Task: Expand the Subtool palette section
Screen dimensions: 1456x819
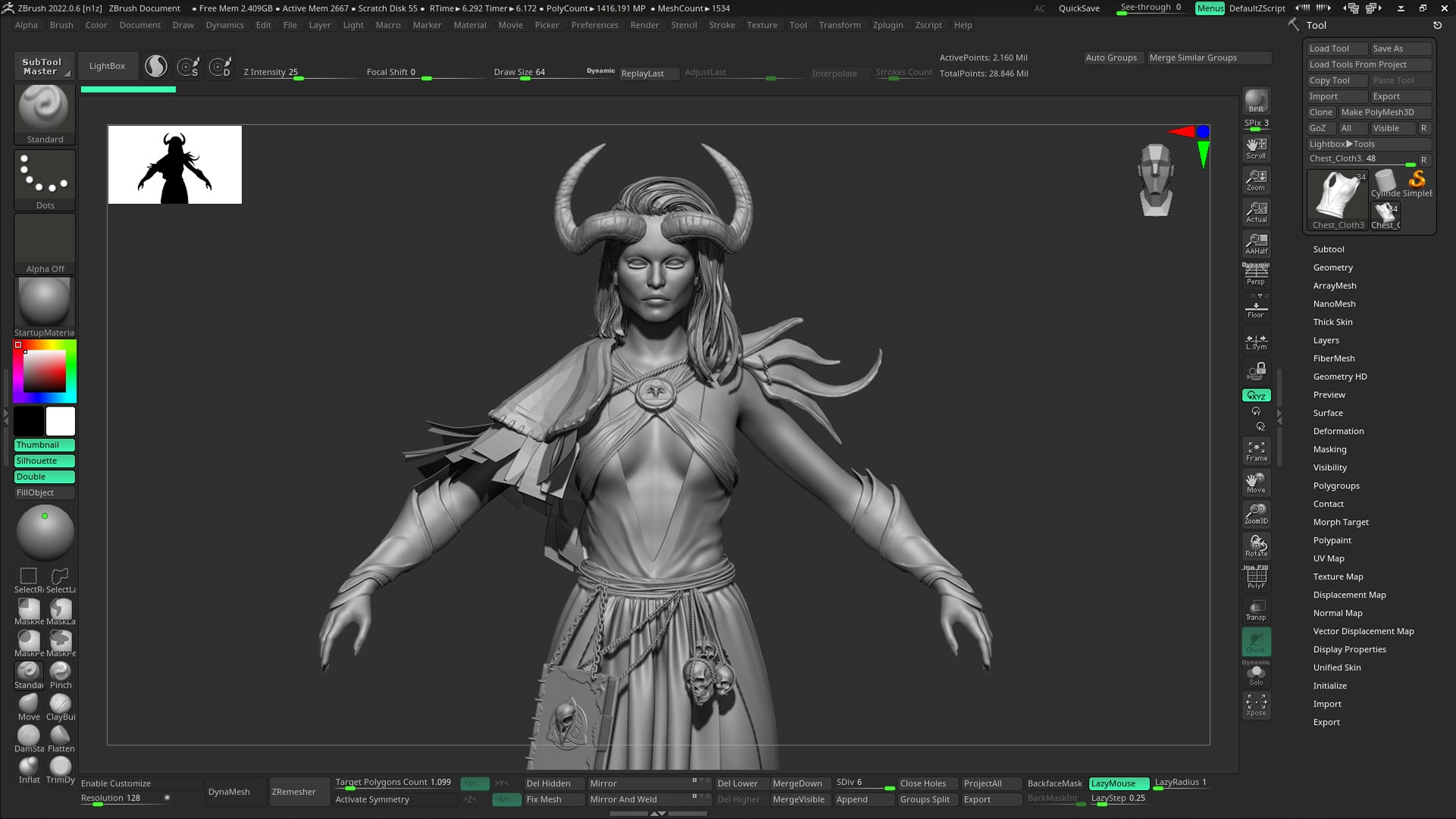Action: click(x=1329, y=249)
